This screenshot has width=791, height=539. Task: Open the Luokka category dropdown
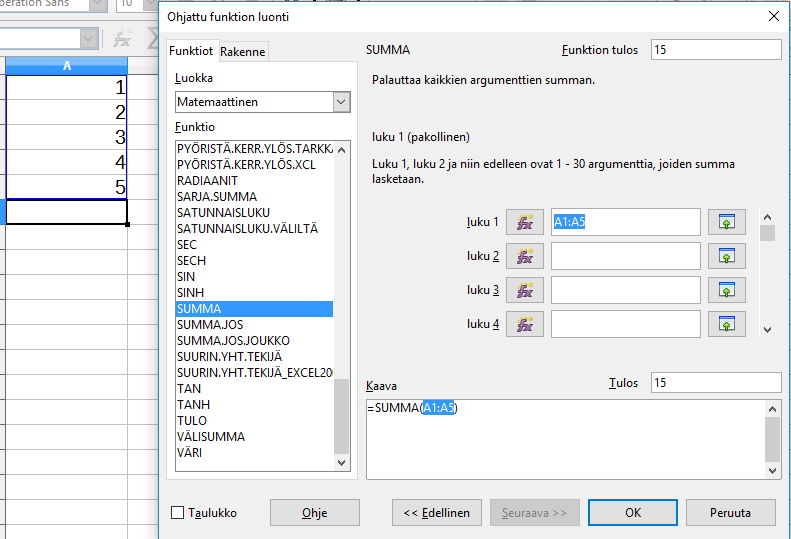coord(341,102)
